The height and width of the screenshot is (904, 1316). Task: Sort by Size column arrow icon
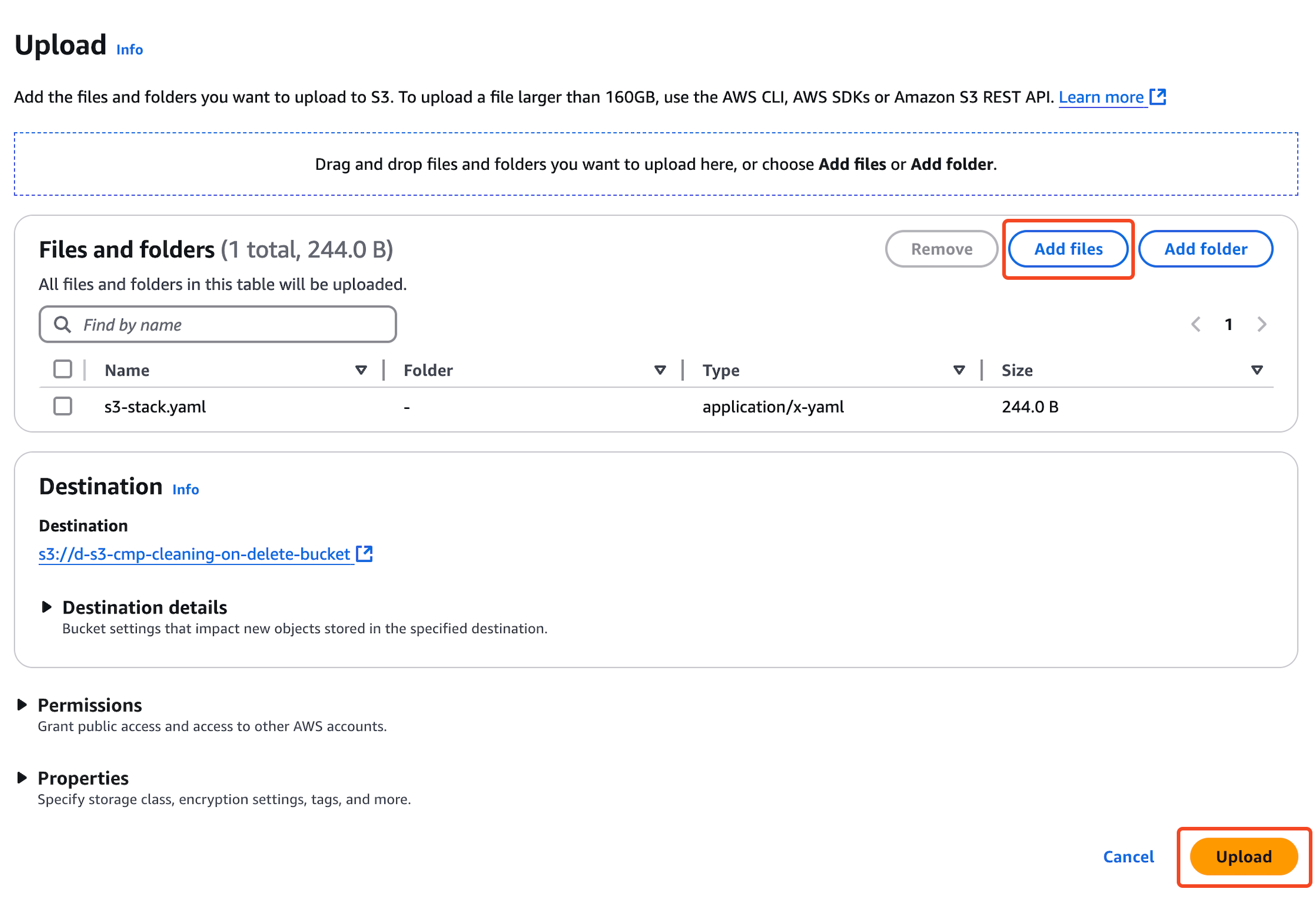(1257, 370)
